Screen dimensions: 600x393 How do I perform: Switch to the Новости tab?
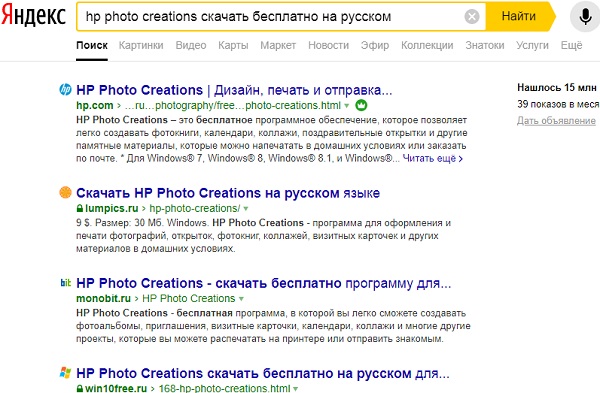(x=328, y=45)
